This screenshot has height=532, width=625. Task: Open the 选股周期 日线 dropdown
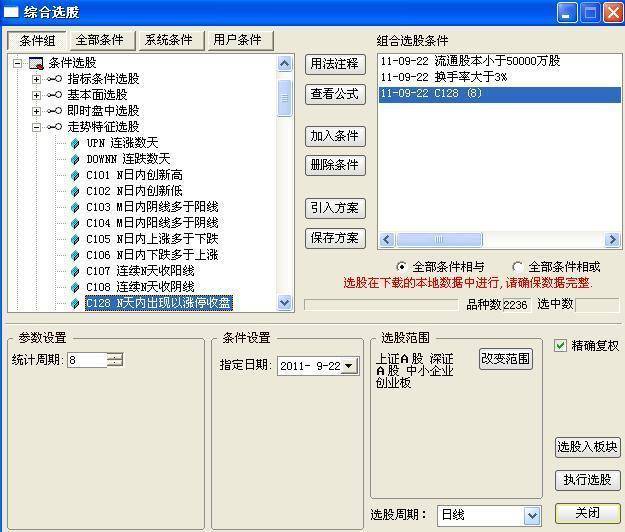tap(532, 515)
